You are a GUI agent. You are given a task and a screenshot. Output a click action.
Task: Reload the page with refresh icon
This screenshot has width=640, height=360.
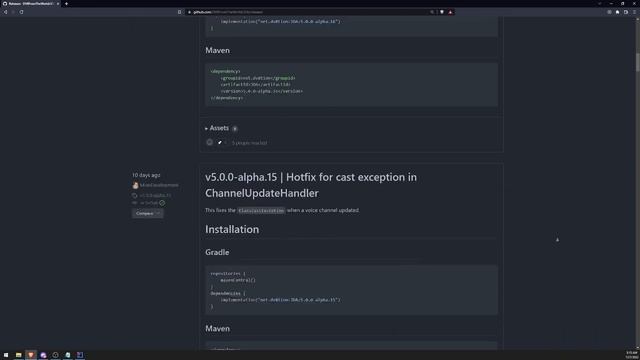coord(21,12)
